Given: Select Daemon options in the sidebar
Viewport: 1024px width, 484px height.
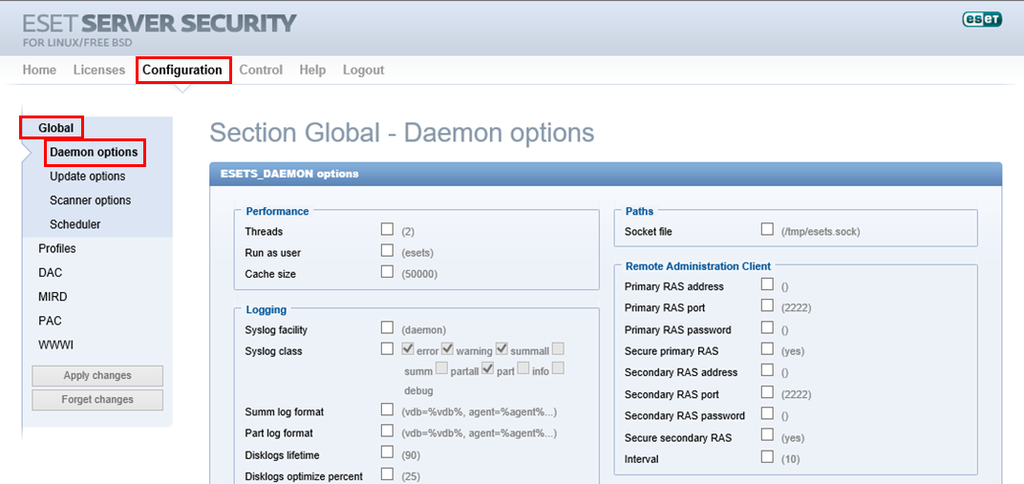Looking at the screenshot, I should pyautogui.click(x=94, y=152).
